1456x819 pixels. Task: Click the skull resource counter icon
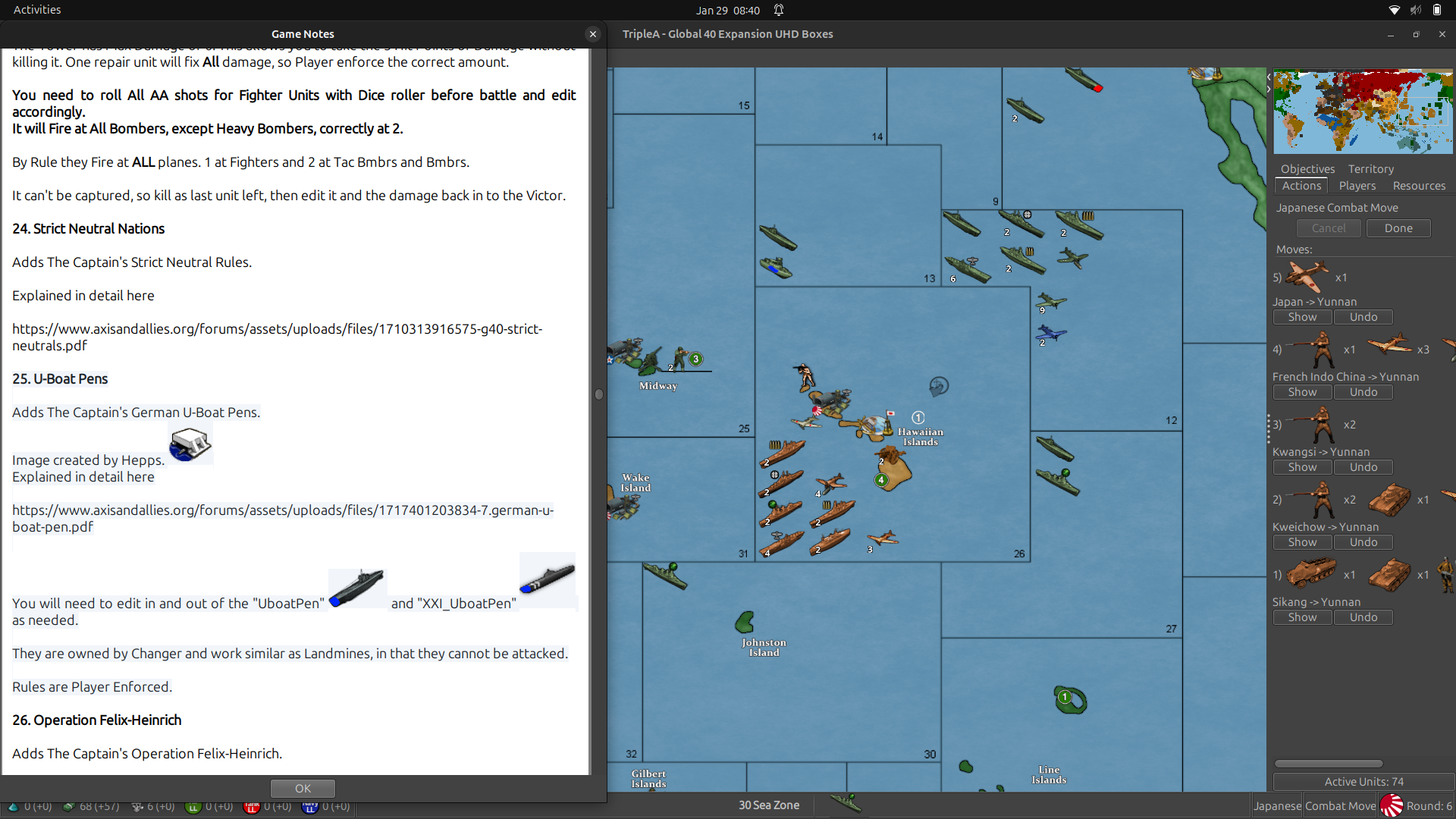[x=138, y=806]
